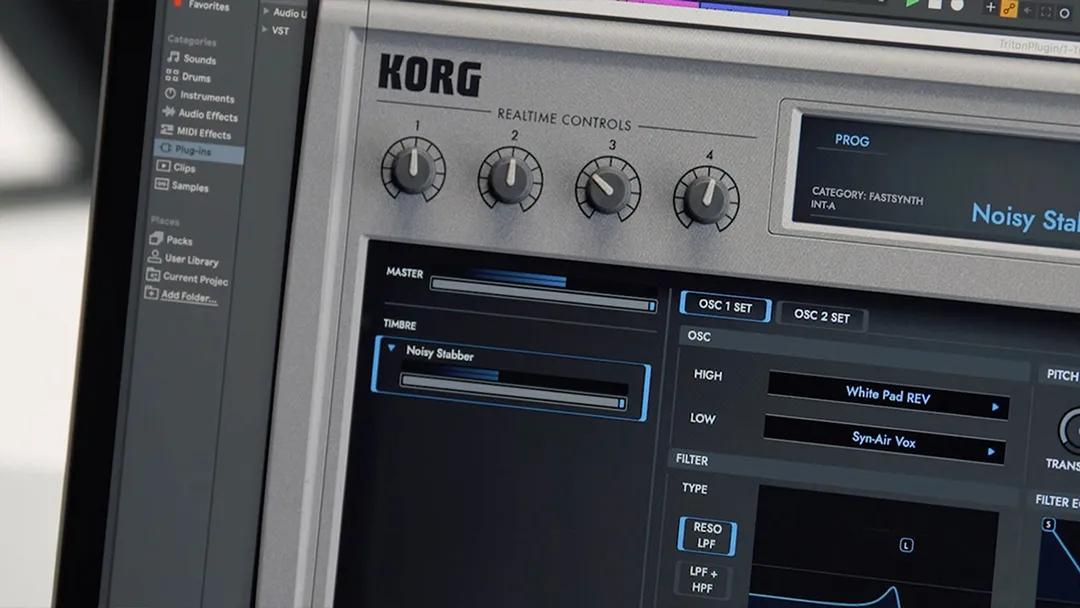The image size is (1080, 608).
Task: Select the Favorites collection
Action: point(201,6)
